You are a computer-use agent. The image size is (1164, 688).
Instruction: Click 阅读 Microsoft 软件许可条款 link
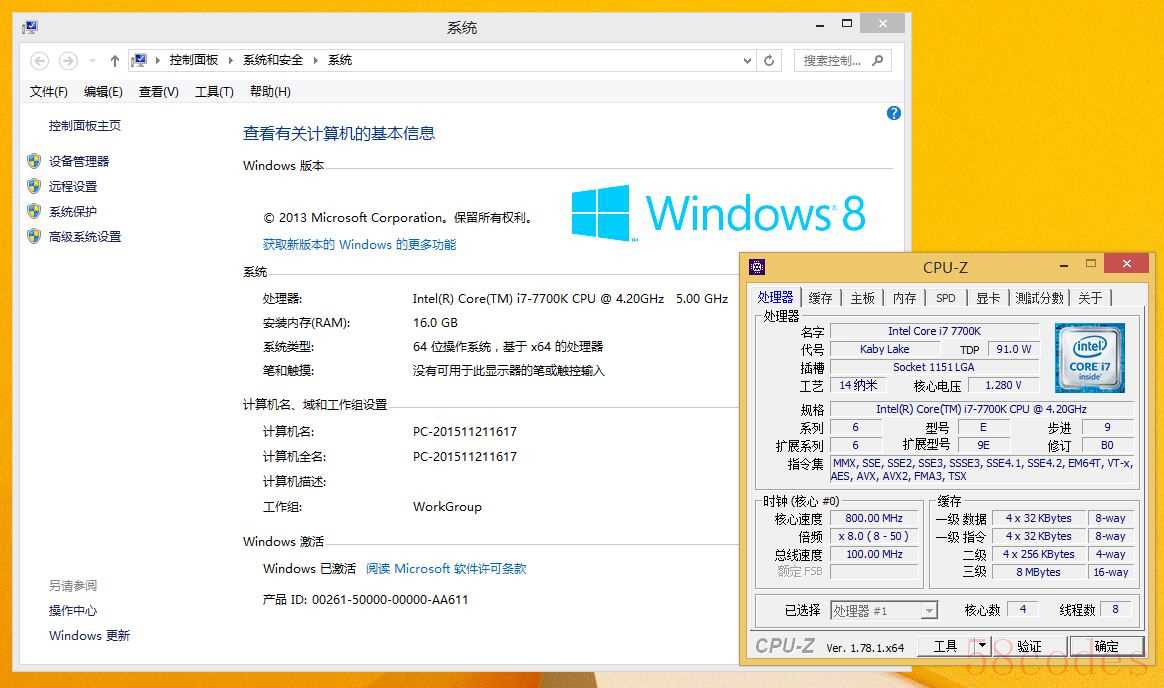click(x=446, y=569)
